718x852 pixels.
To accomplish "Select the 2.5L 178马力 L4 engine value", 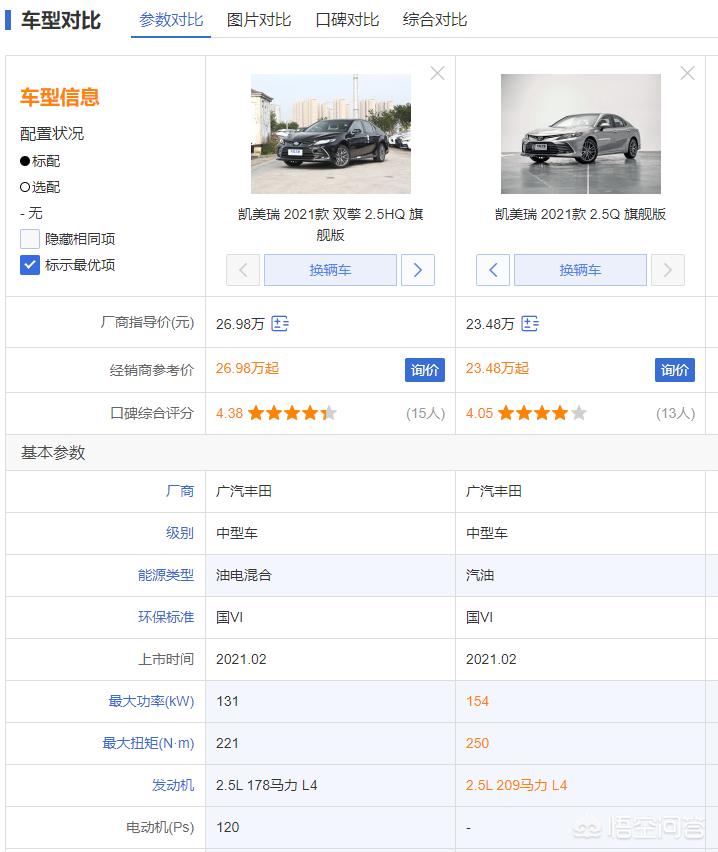I will click(x=266, y=785).
